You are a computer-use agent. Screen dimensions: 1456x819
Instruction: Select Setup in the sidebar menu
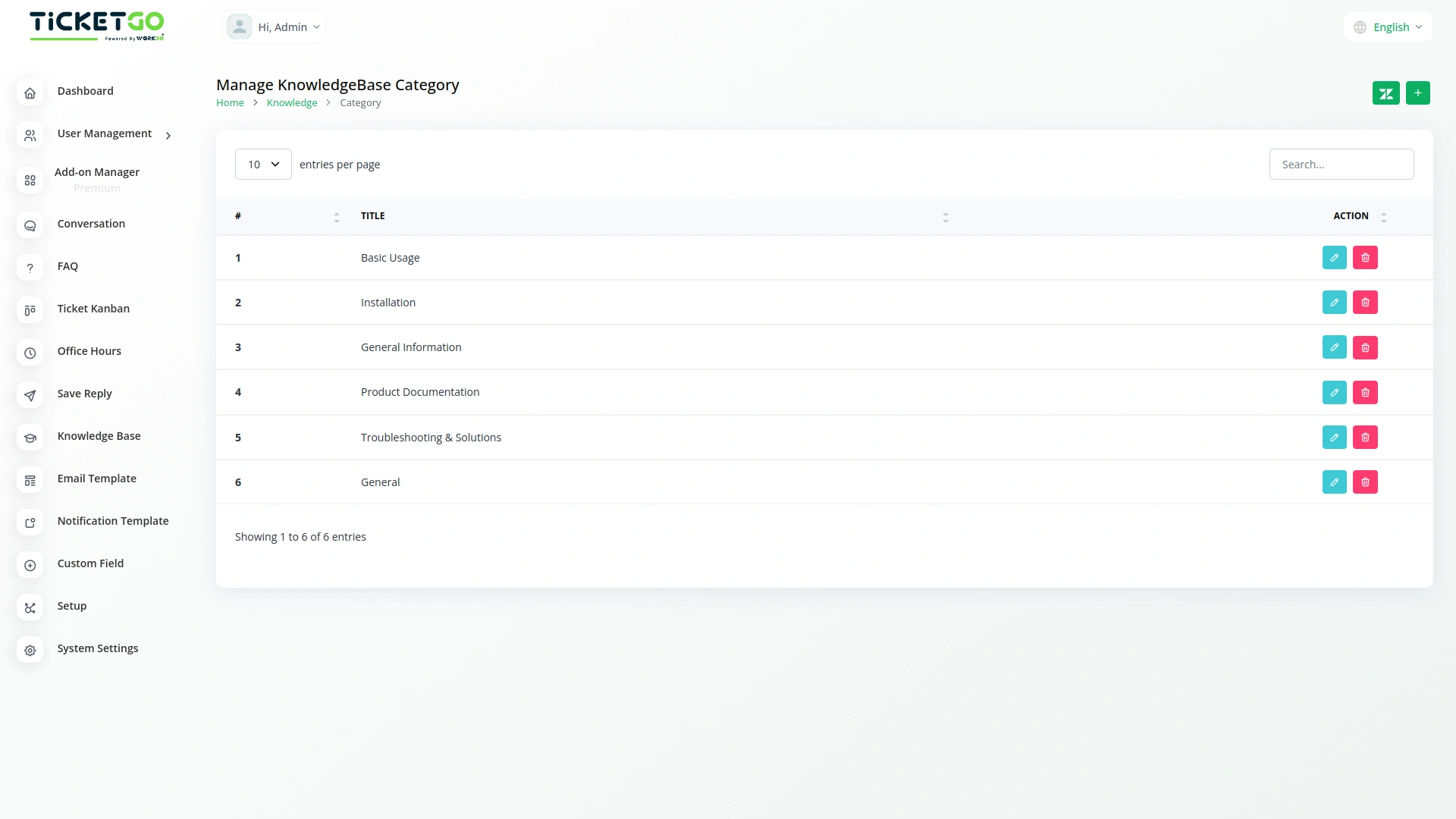[x=71, y=606]
